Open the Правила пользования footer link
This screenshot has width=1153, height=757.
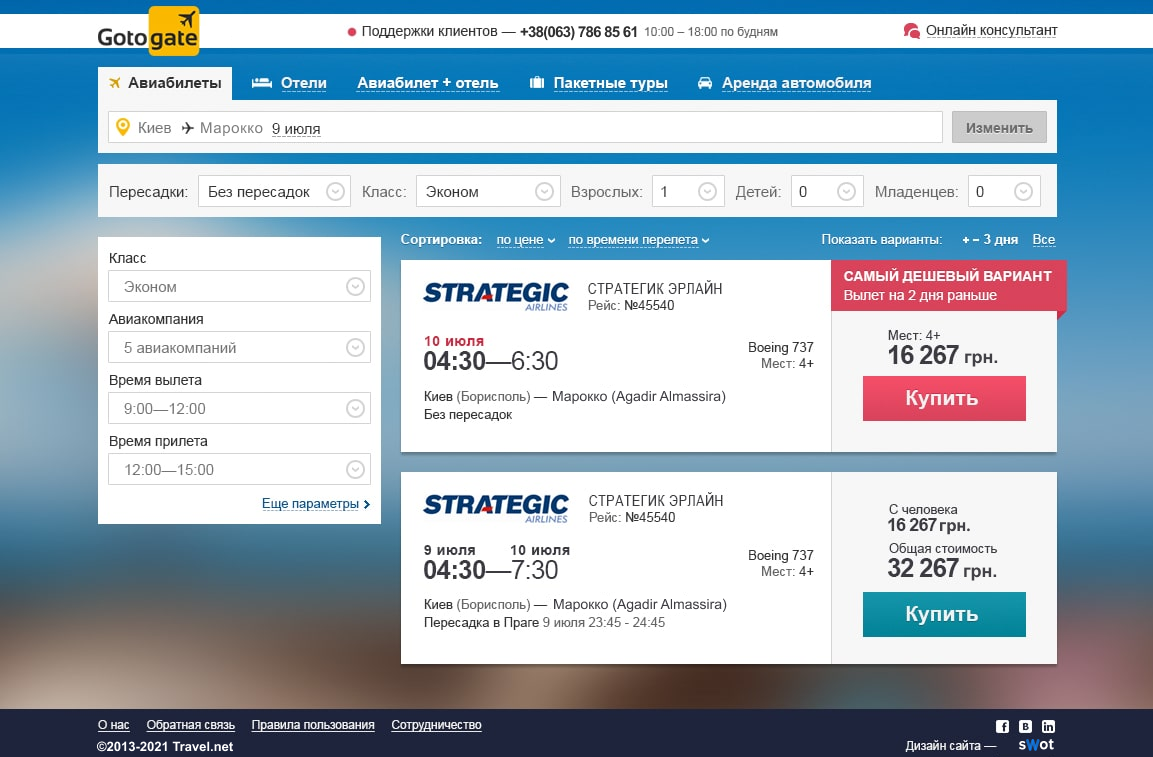(x=313, y=725)
